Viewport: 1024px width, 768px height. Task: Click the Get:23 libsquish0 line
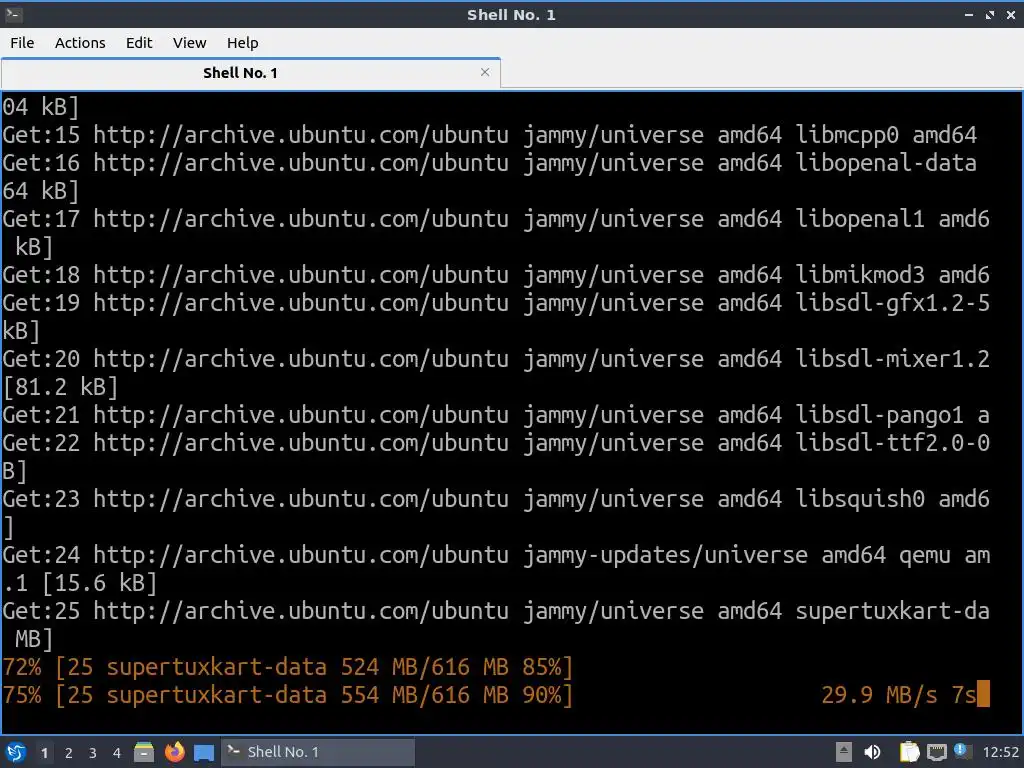tap(496, 500)
